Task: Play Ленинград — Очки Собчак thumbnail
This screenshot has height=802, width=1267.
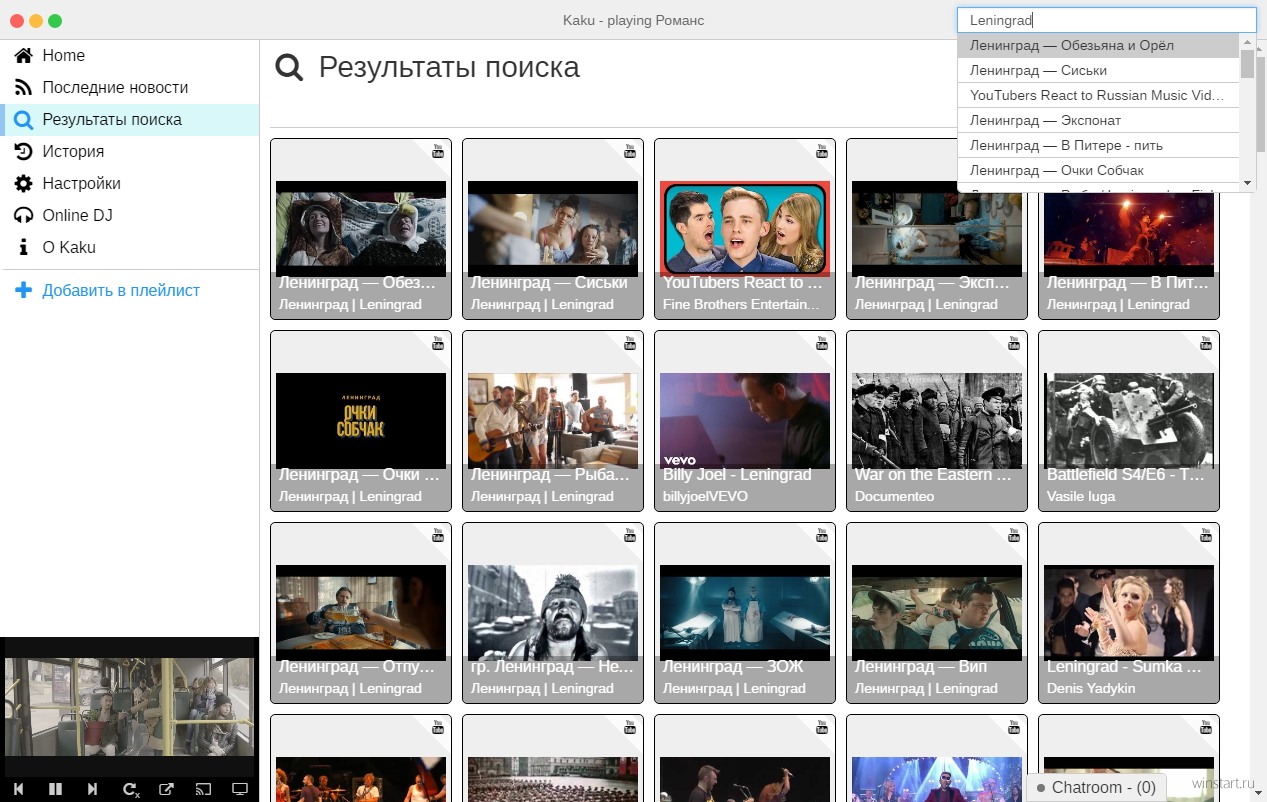Action: 361,420
